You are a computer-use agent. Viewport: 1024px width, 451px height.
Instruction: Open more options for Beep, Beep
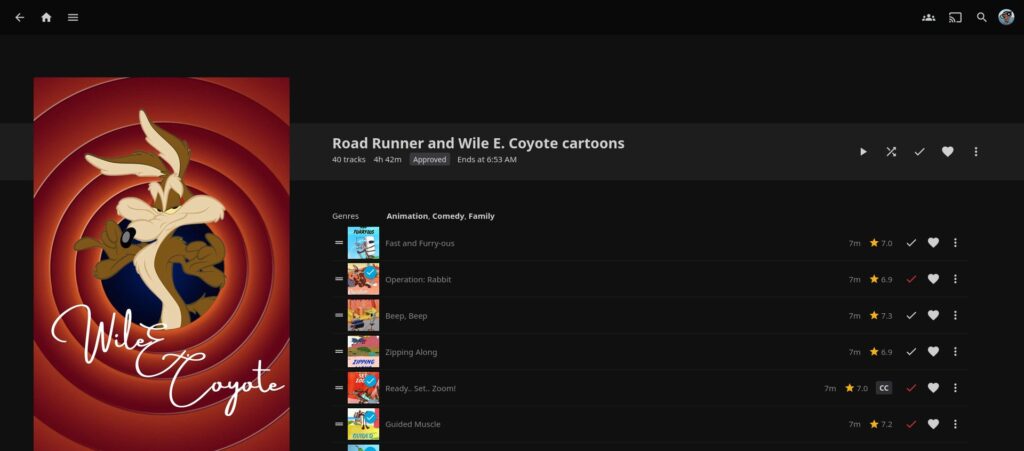[955, 315]
